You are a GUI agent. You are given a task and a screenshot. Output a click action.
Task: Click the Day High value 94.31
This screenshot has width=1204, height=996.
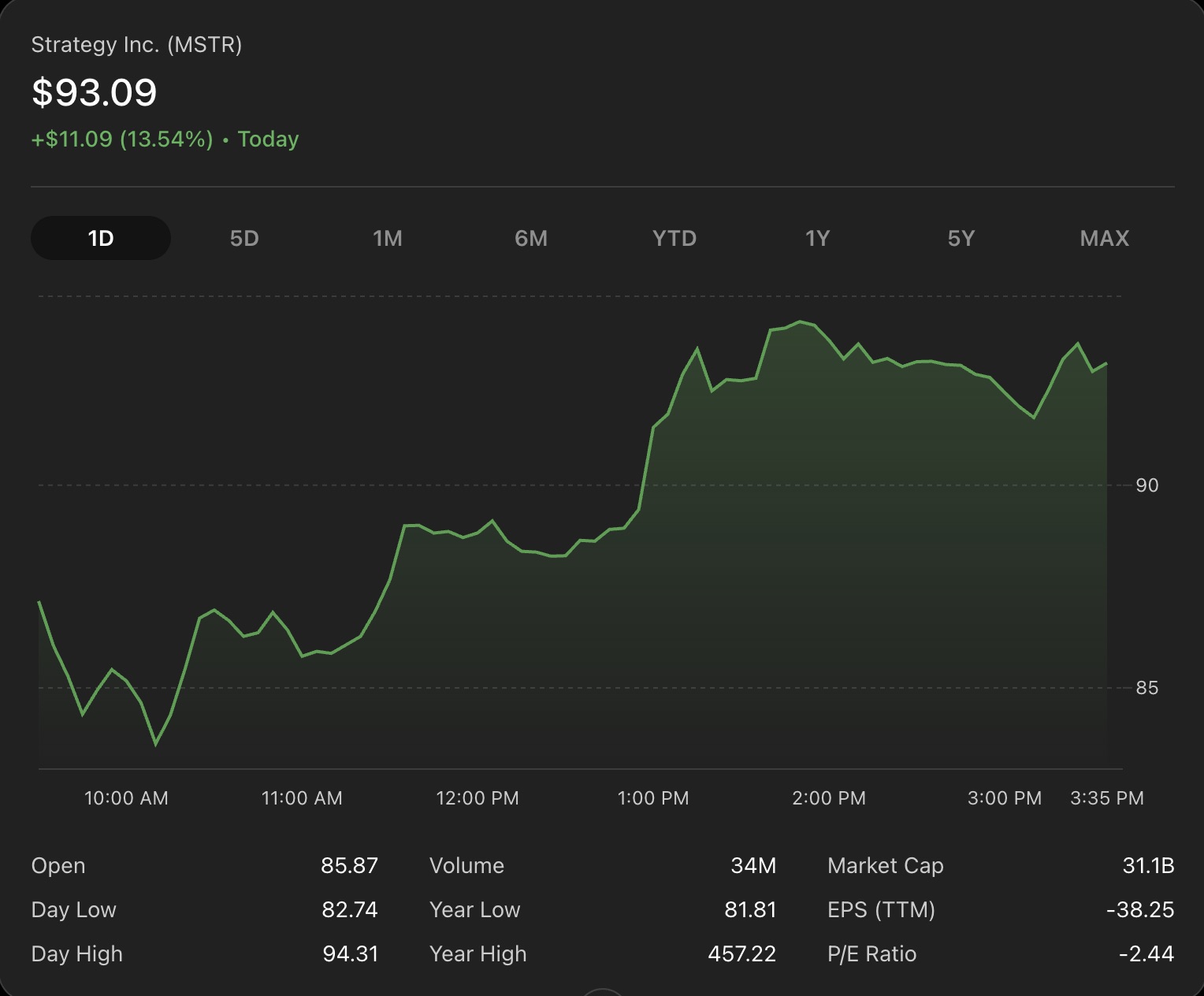(x=351, y=953)
